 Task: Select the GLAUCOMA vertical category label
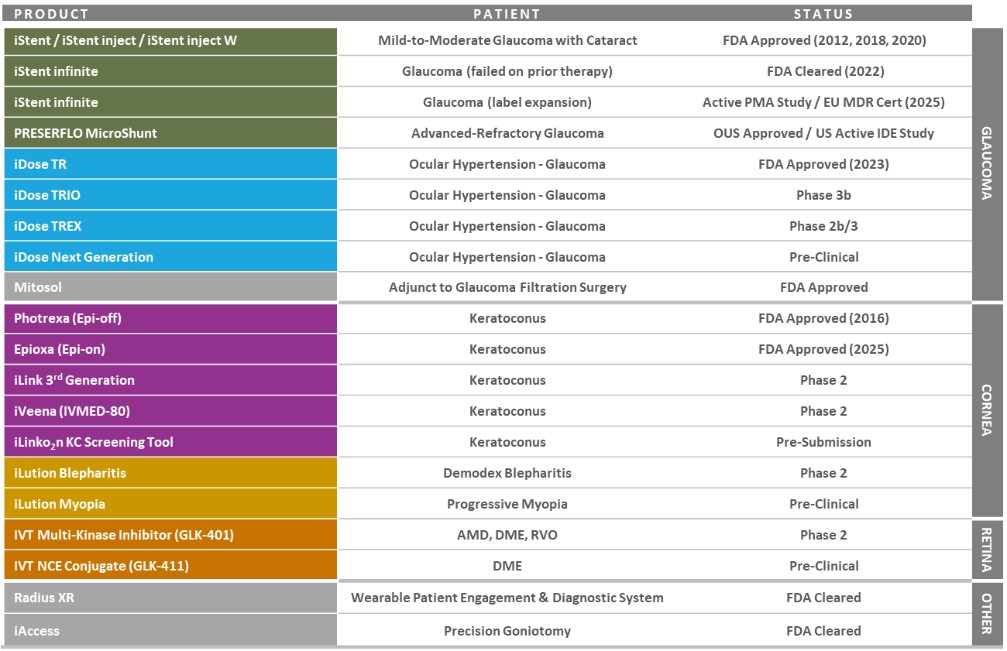(x=988, y=164)
